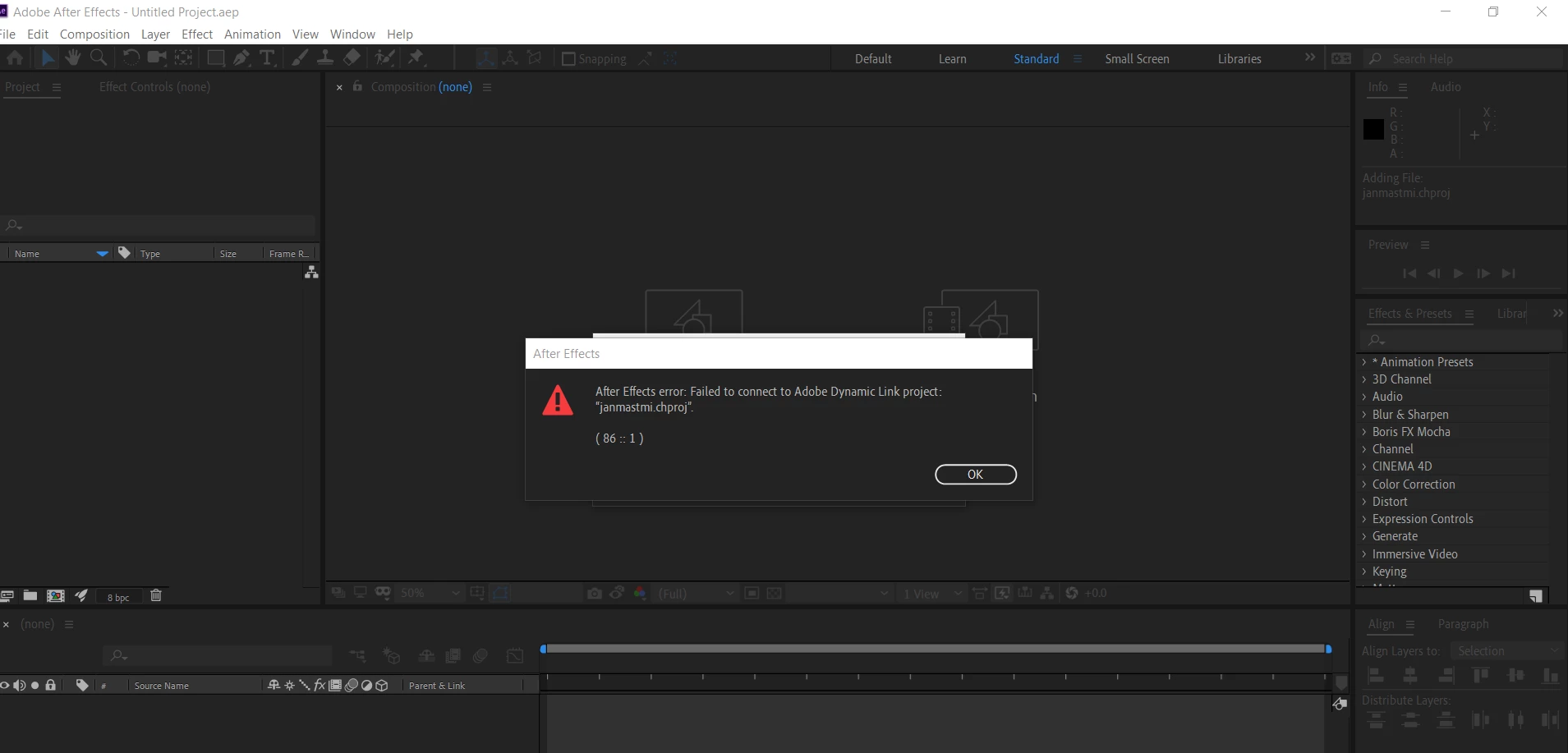
Task: Click the project flowchart icon
Action: coord(311,272)
